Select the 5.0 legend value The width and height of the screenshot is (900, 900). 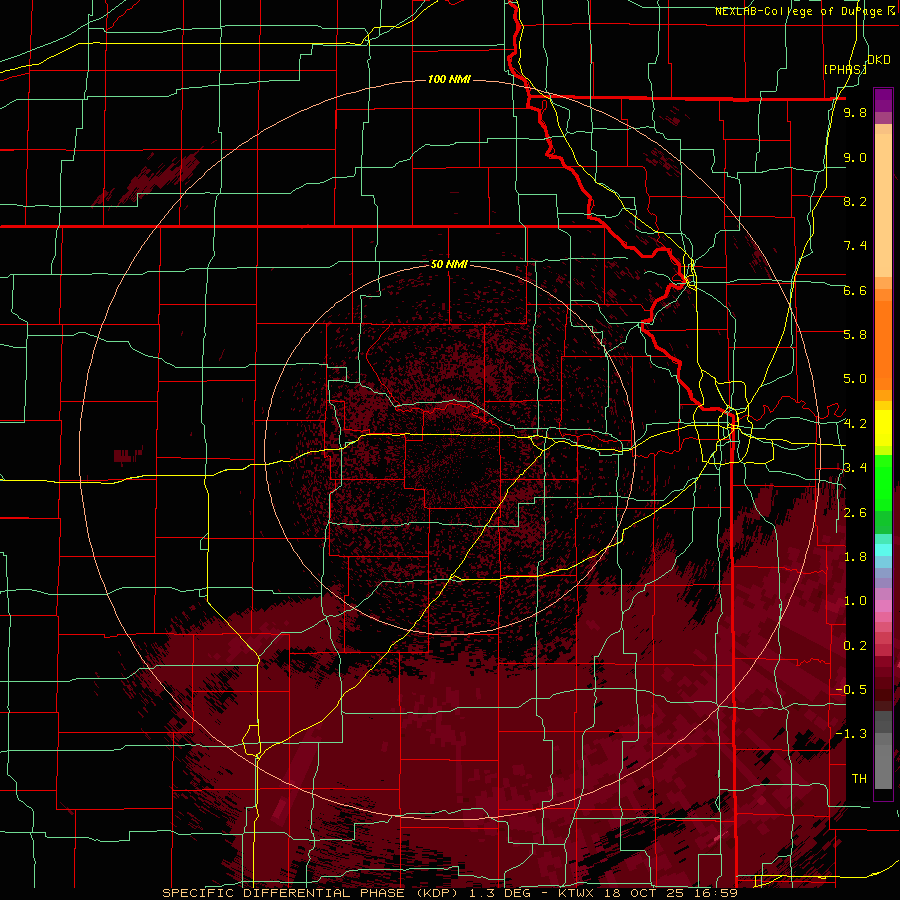pos(855,379)
